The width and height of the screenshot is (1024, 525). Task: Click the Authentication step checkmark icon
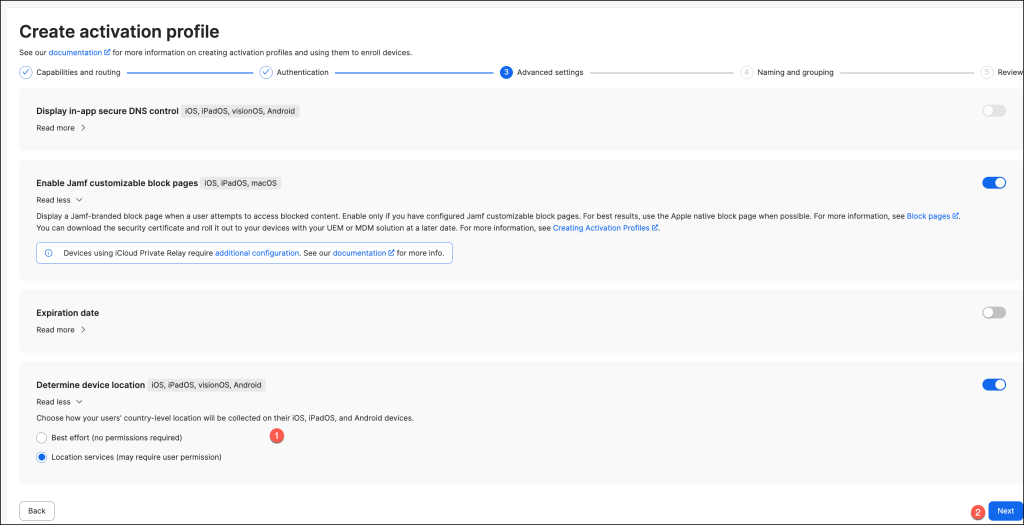point(266,72)
